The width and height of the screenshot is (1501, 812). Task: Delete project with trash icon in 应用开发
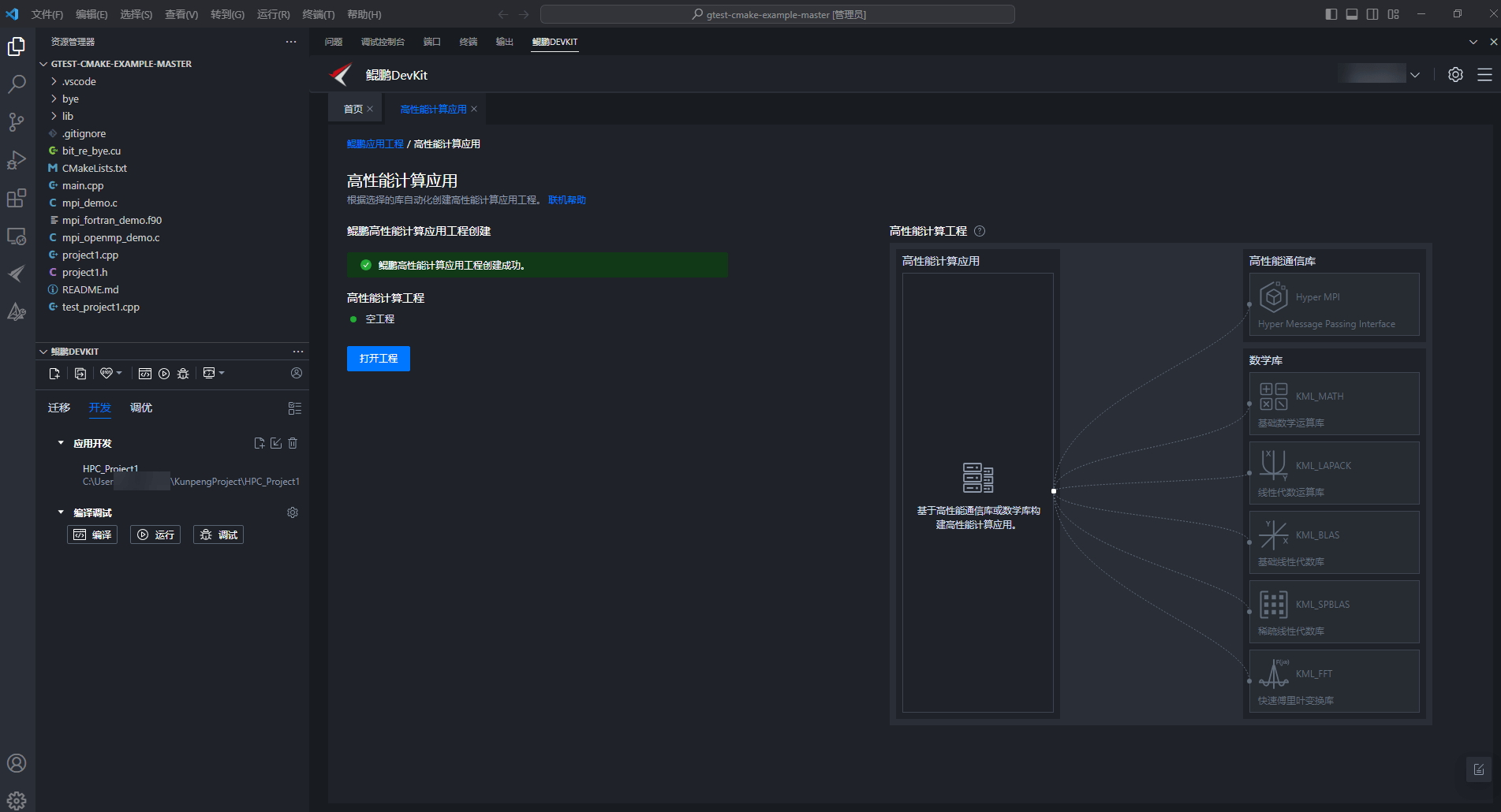[x=293, y=443]
